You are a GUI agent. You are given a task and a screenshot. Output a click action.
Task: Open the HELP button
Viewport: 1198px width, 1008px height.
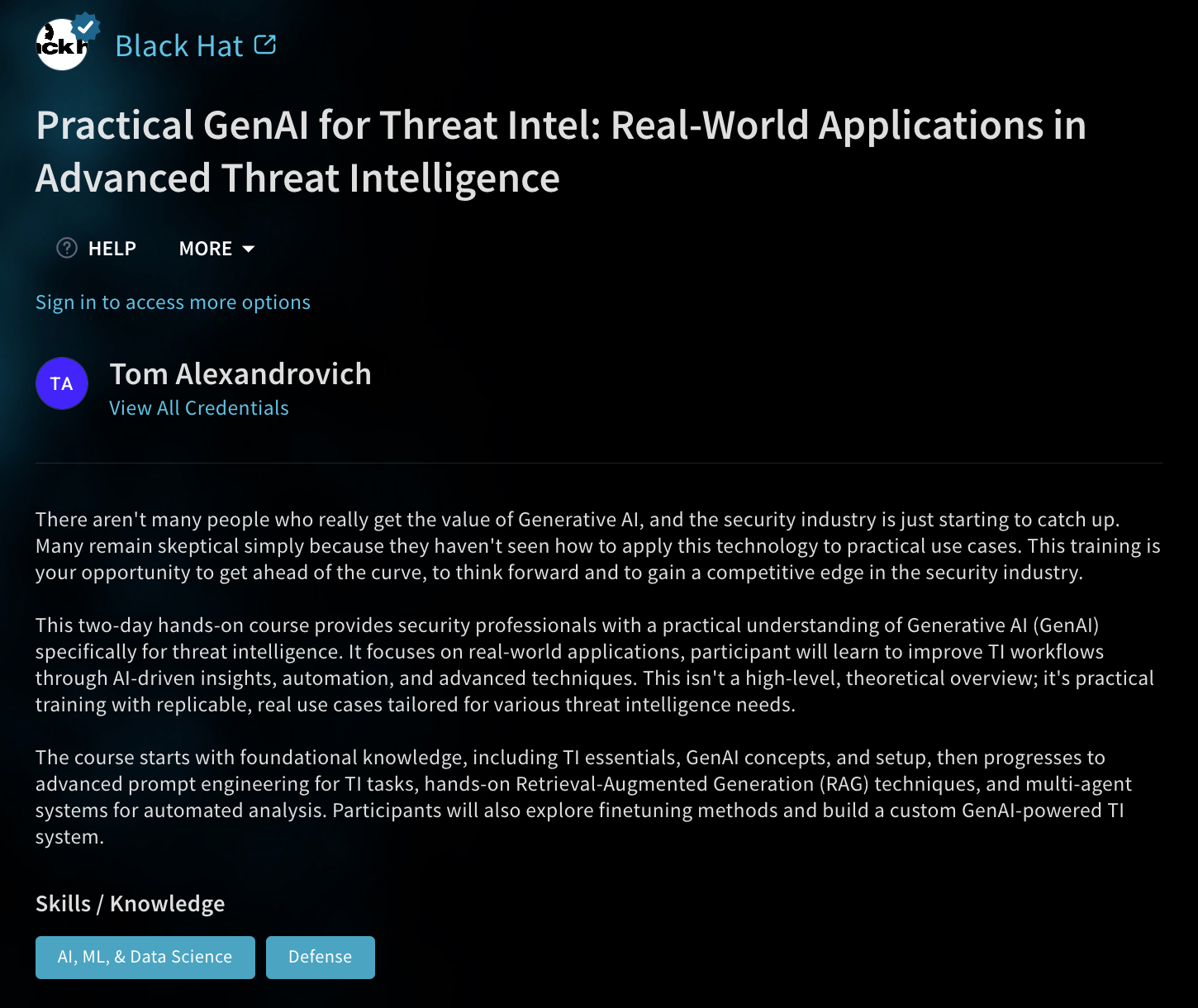pyautogui.click(x=96, y=248)
